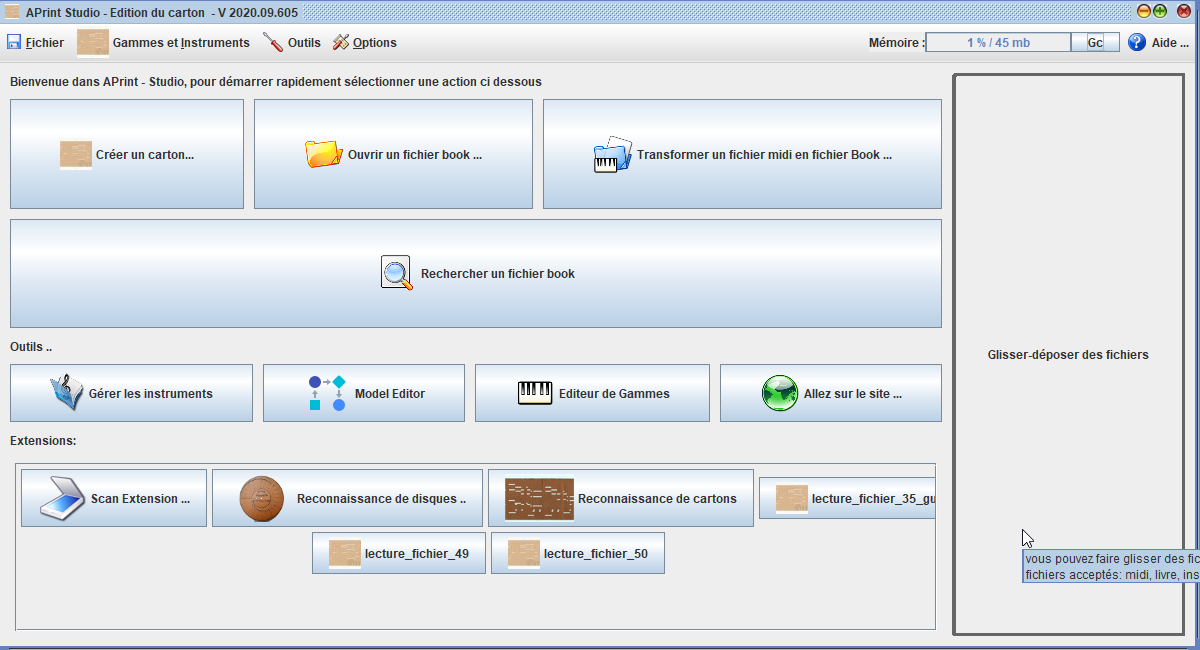Click the Créer un carton button
The height and width of the screenshot is (650, 1200).
pyautogui.click(x=127, y=154)
